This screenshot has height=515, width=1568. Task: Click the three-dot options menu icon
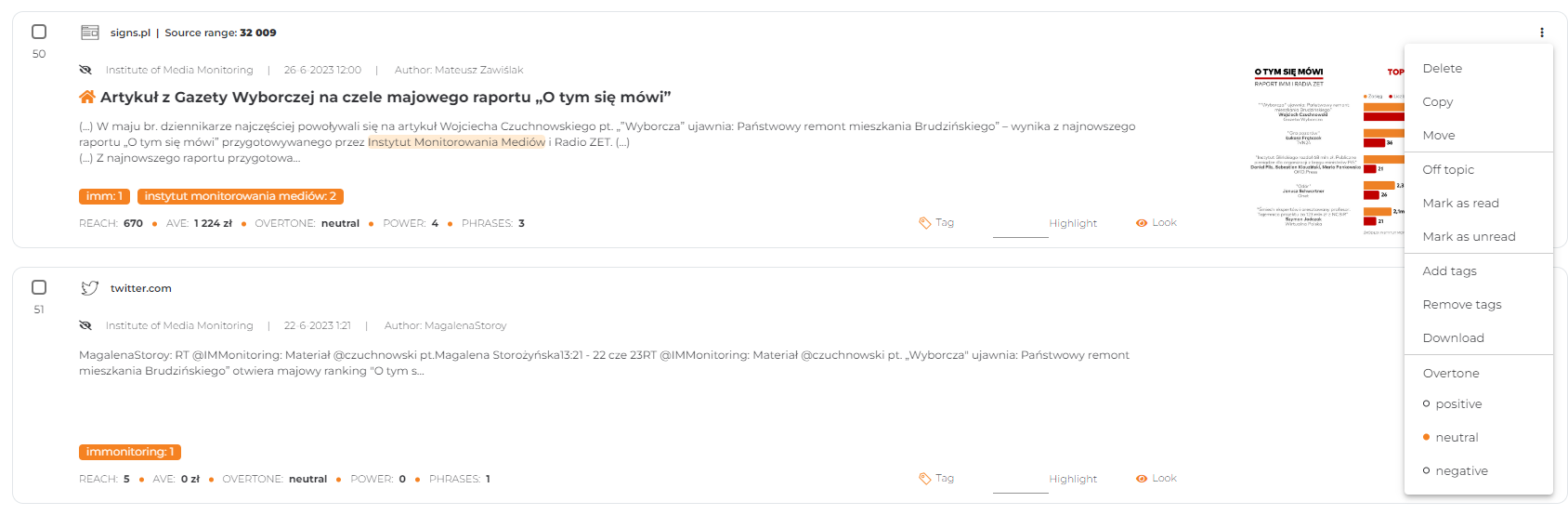click(x=1542, y=33)
